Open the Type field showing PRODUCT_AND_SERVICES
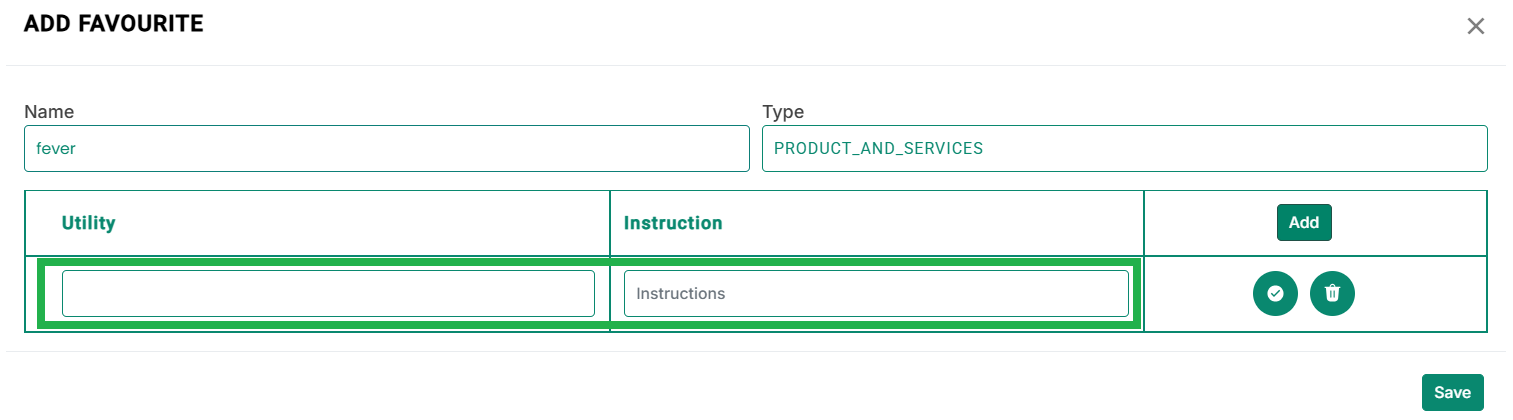This screenshot has width=1513, height=420. click(x=1124, y=148)
